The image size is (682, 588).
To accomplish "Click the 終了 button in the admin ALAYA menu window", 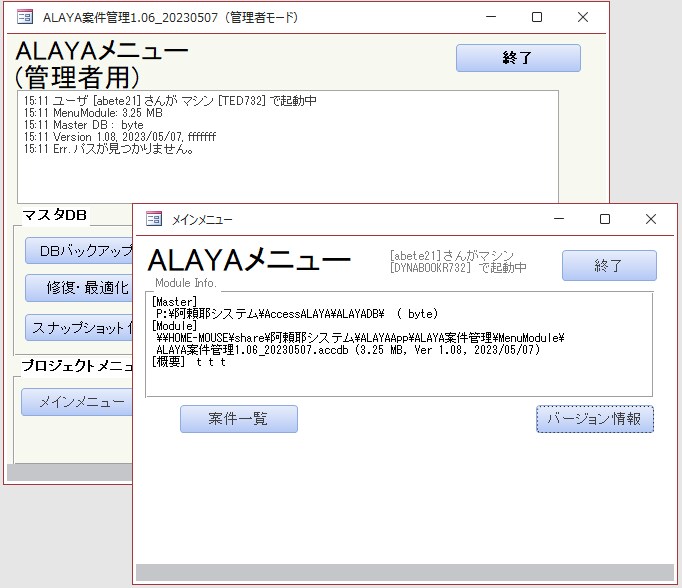I will coord(518,58).
